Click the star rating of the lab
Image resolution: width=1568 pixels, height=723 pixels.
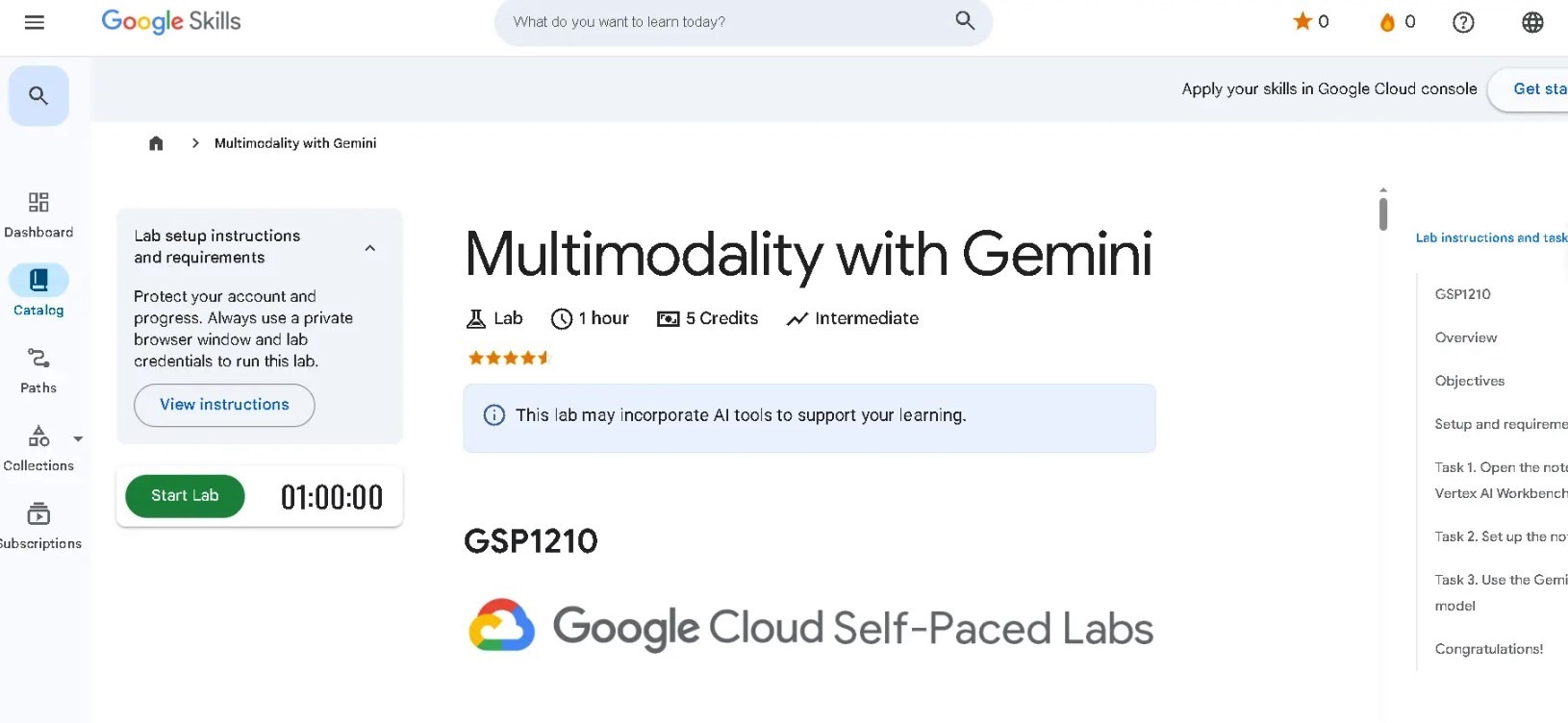(509, 358)
